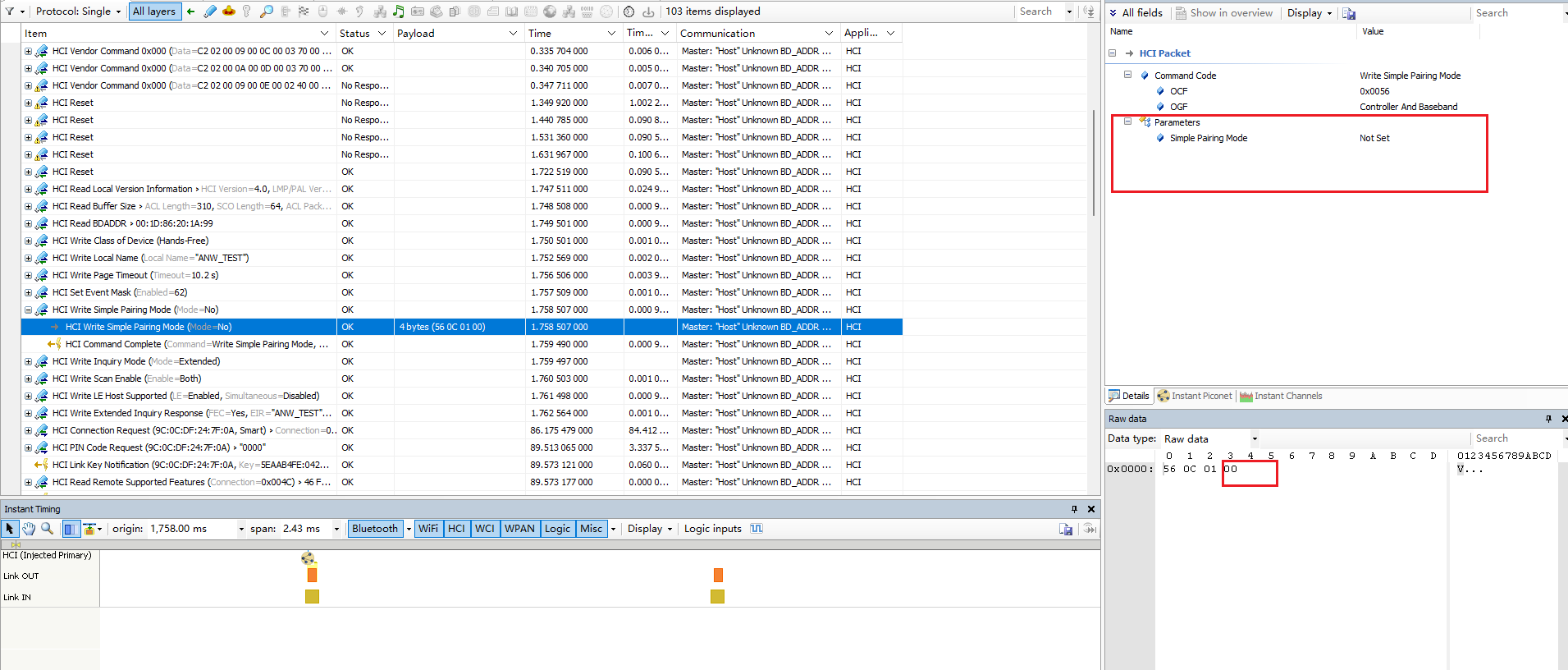Select the zoom magnifier tool in Instant Timing
Screen dimensions: 1568x670
[x=47, y=529]
